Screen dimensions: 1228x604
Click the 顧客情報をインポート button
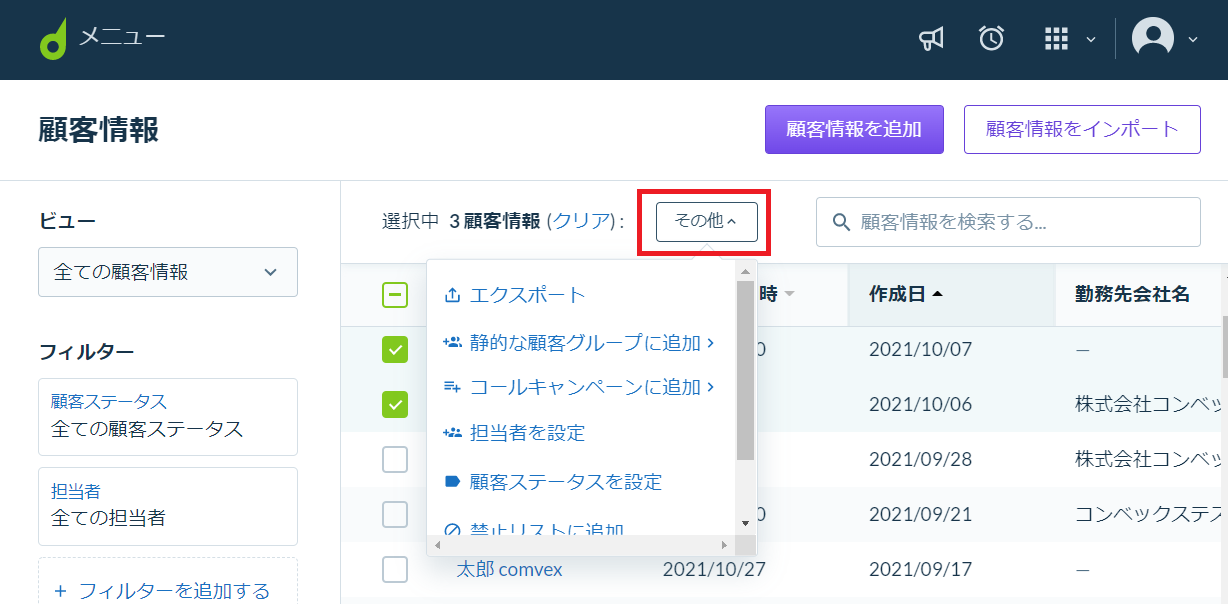(1082, 129)
